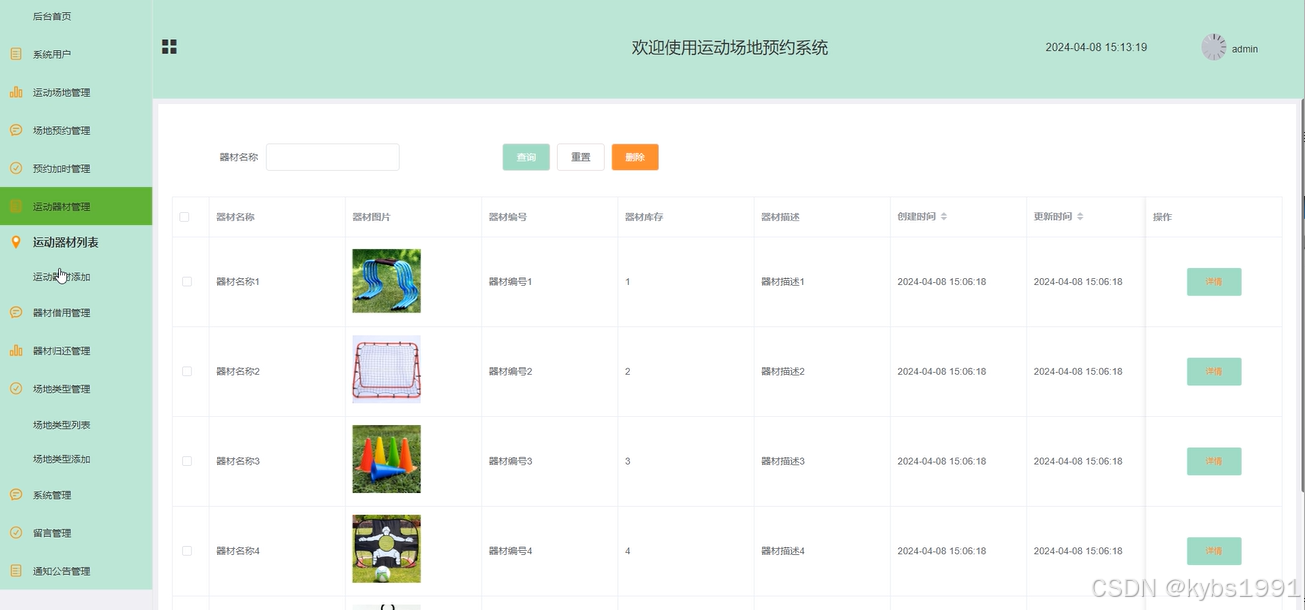Image resolution: width=1305 pixels, height=610 pixels.
Task: Open 详情 for 器材名称1
Action: tap(1214, 282)
